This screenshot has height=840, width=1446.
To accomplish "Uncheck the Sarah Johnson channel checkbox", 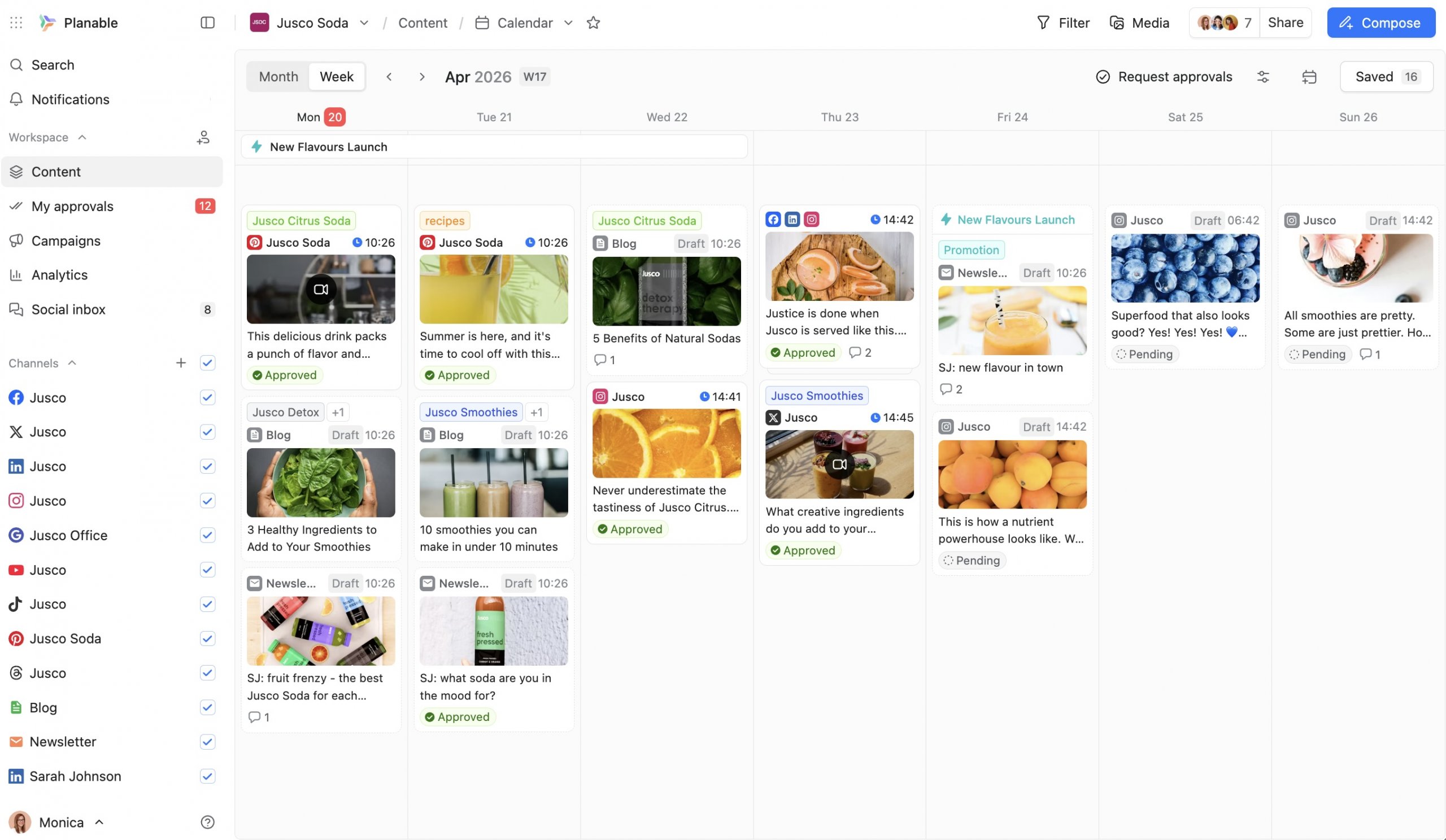I will [x=207, y=776].
